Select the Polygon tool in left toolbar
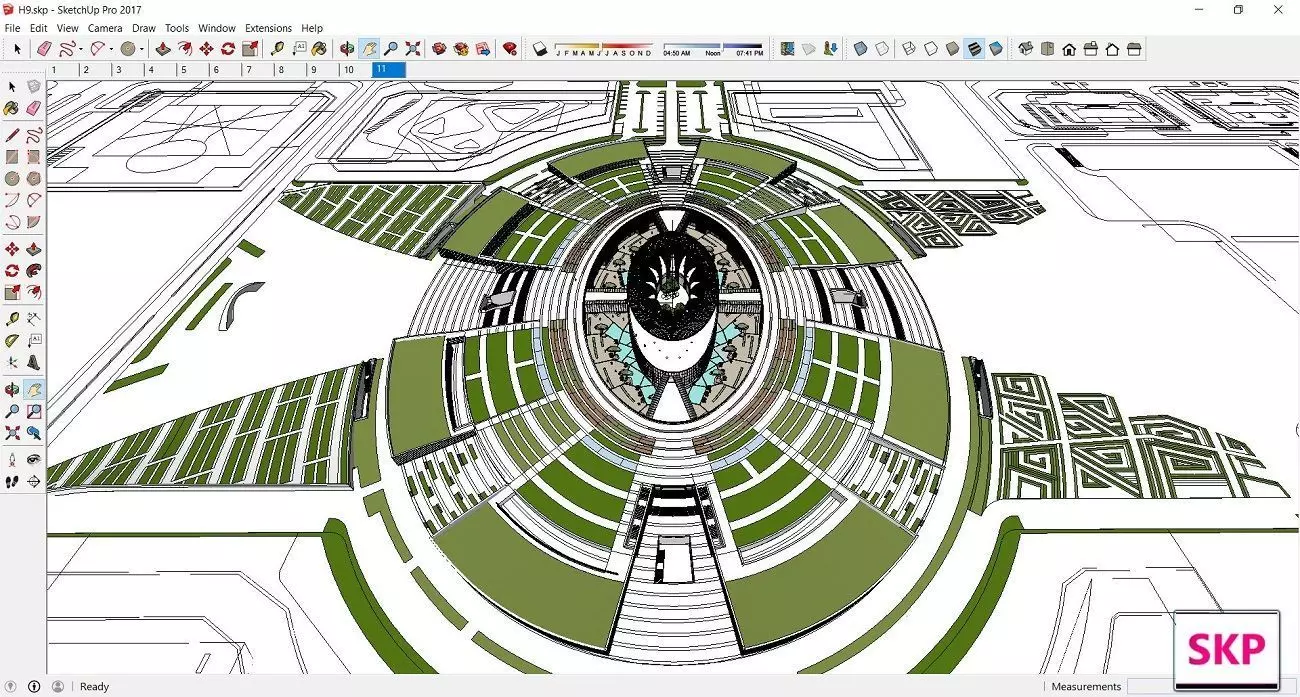The width and height of the screenshot is (1300, 697). (34, 178)
